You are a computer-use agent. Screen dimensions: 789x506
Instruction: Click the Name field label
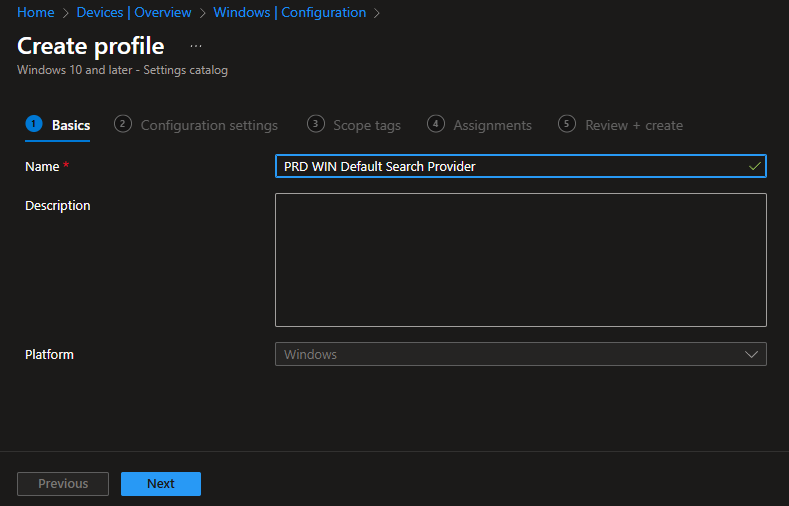(42, 166)
